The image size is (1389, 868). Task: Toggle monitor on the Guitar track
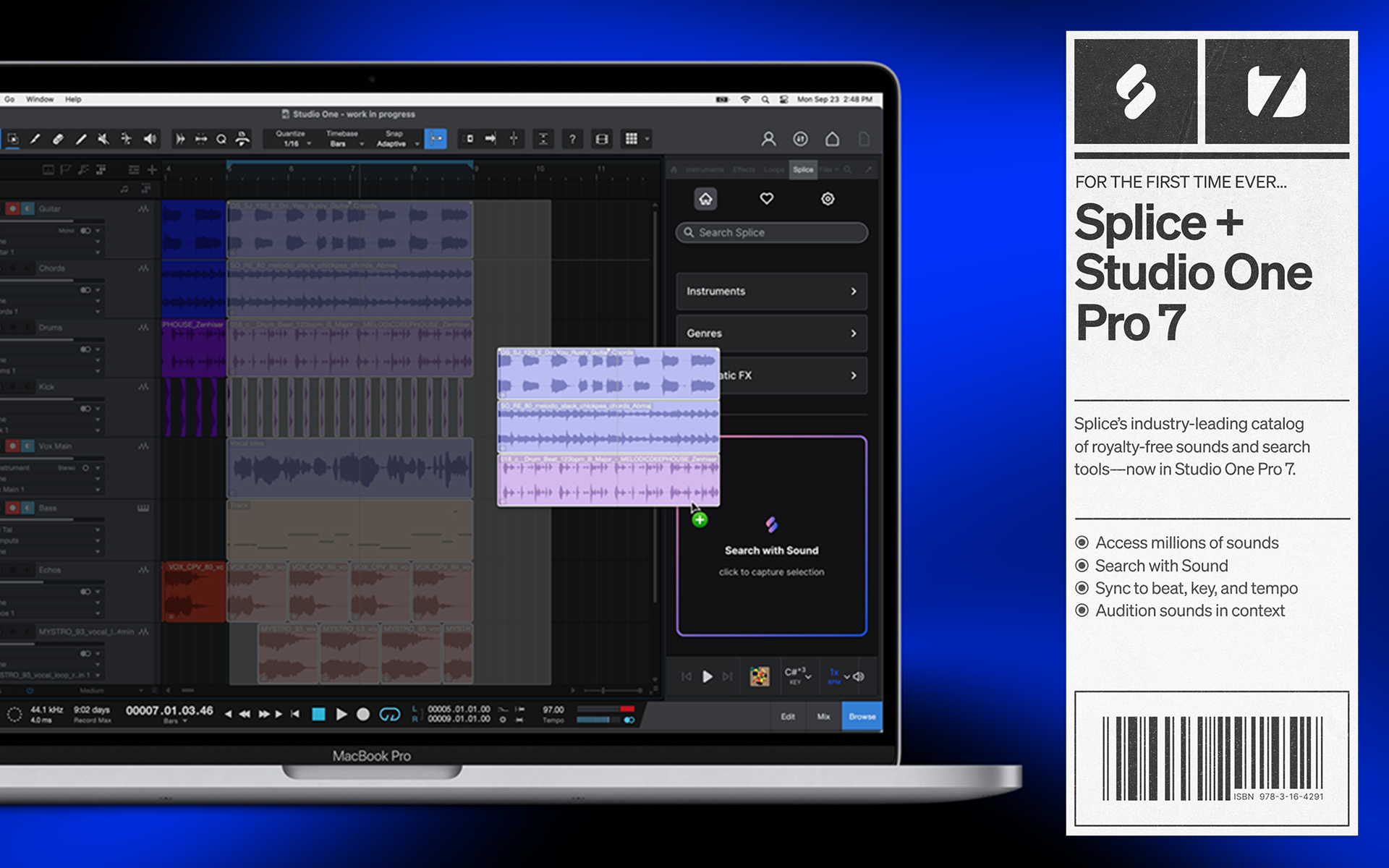pyautogui.click(x=27, y=209)
